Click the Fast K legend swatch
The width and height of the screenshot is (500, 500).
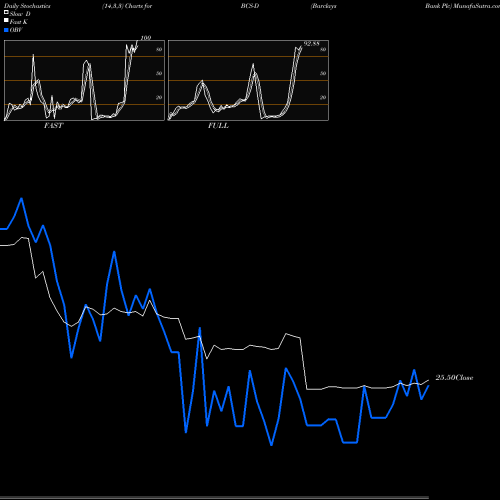(x=6, y=20)
